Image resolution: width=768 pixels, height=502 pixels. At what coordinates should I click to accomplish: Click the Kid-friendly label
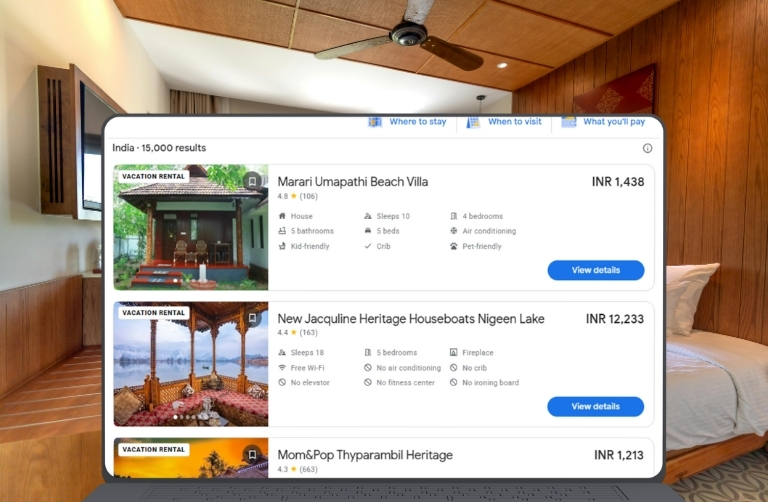pos(310,246)
